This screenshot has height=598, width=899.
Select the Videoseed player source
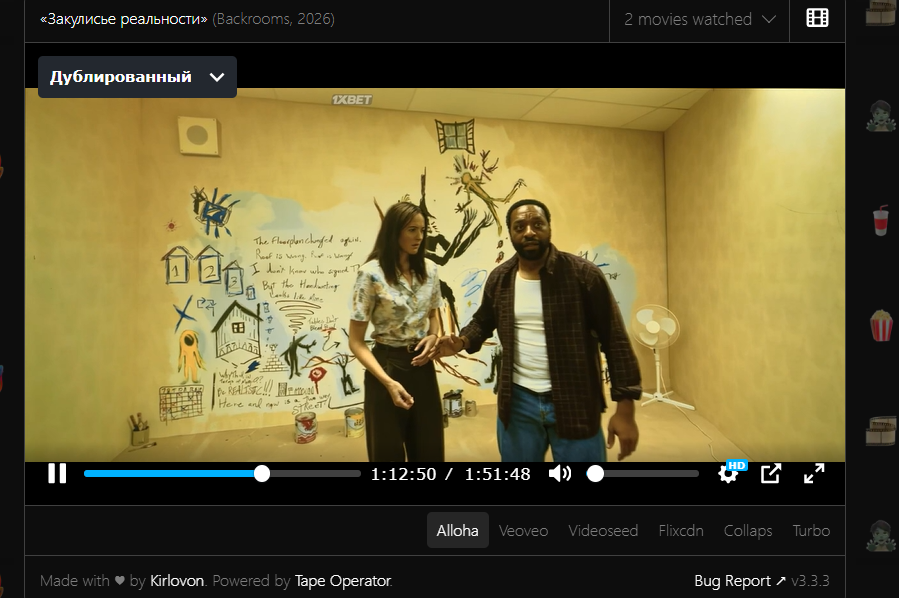pos(603,531)
